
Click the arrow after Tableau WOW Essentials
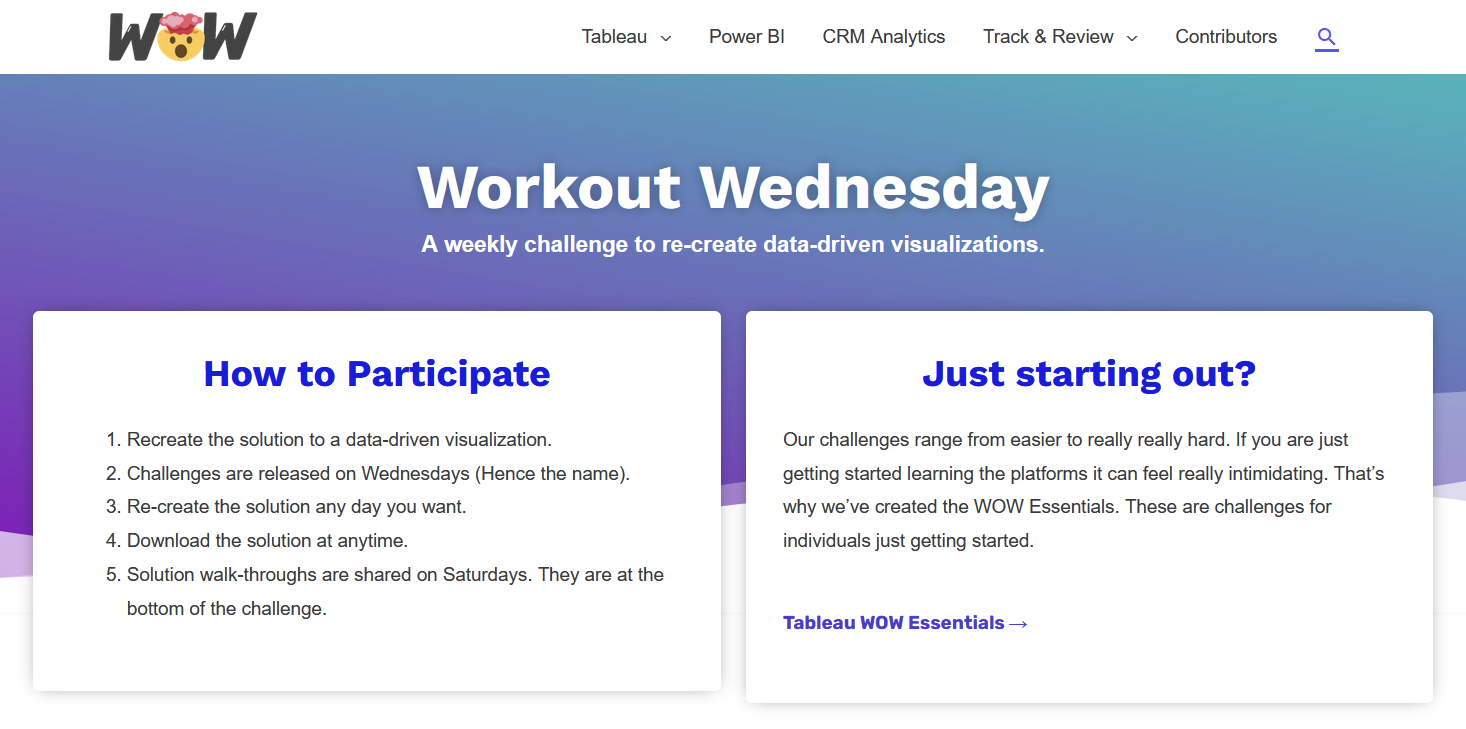(x=1019, y=624)
